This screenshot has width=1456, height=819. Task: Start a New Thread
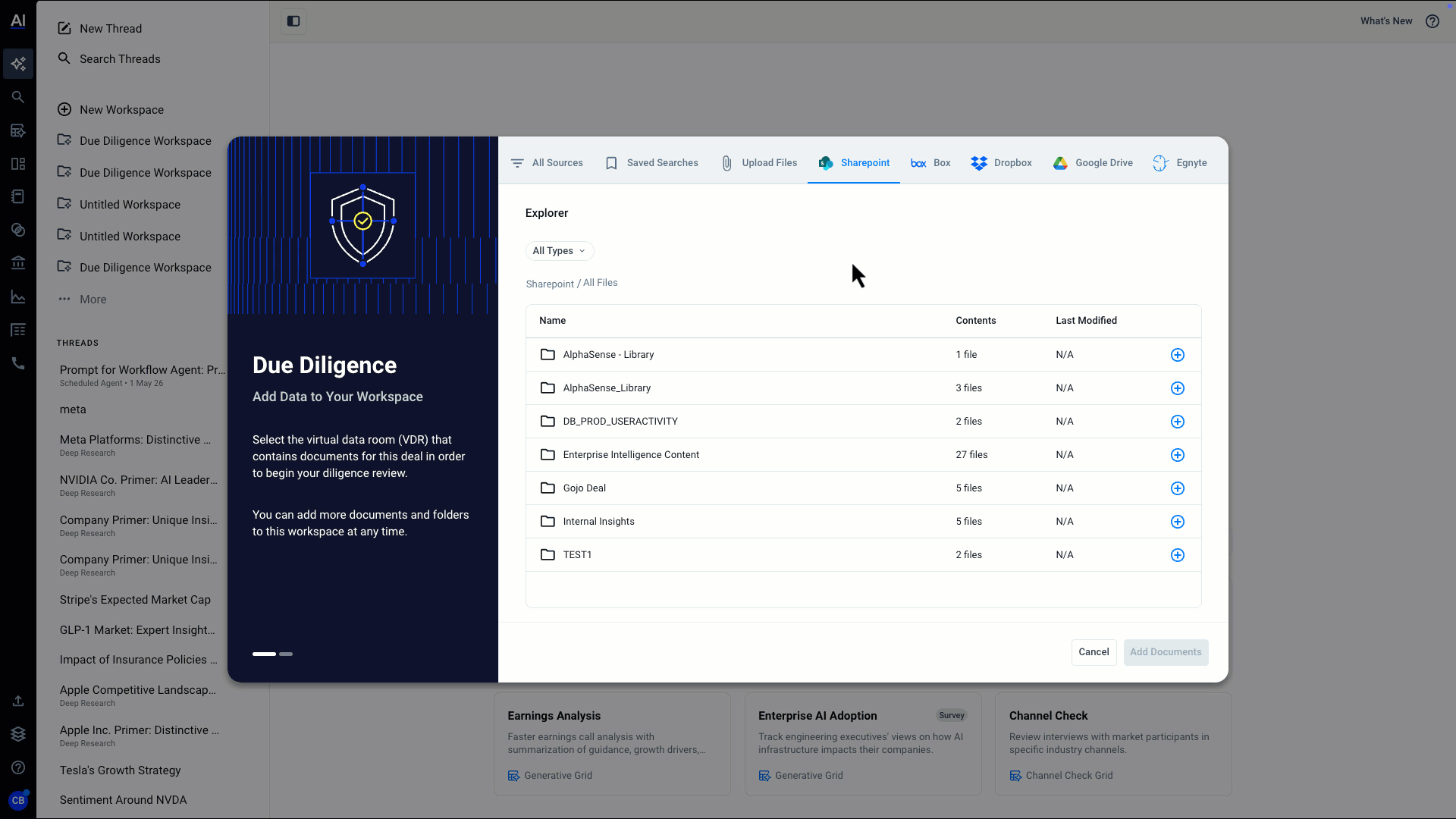click(99, 29)
